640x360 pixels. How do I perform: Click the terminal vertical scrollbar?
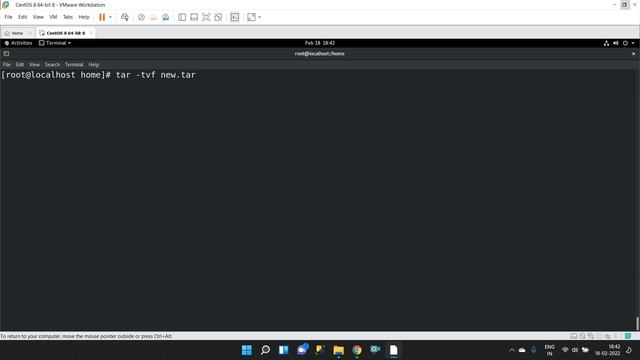point(637,323)
